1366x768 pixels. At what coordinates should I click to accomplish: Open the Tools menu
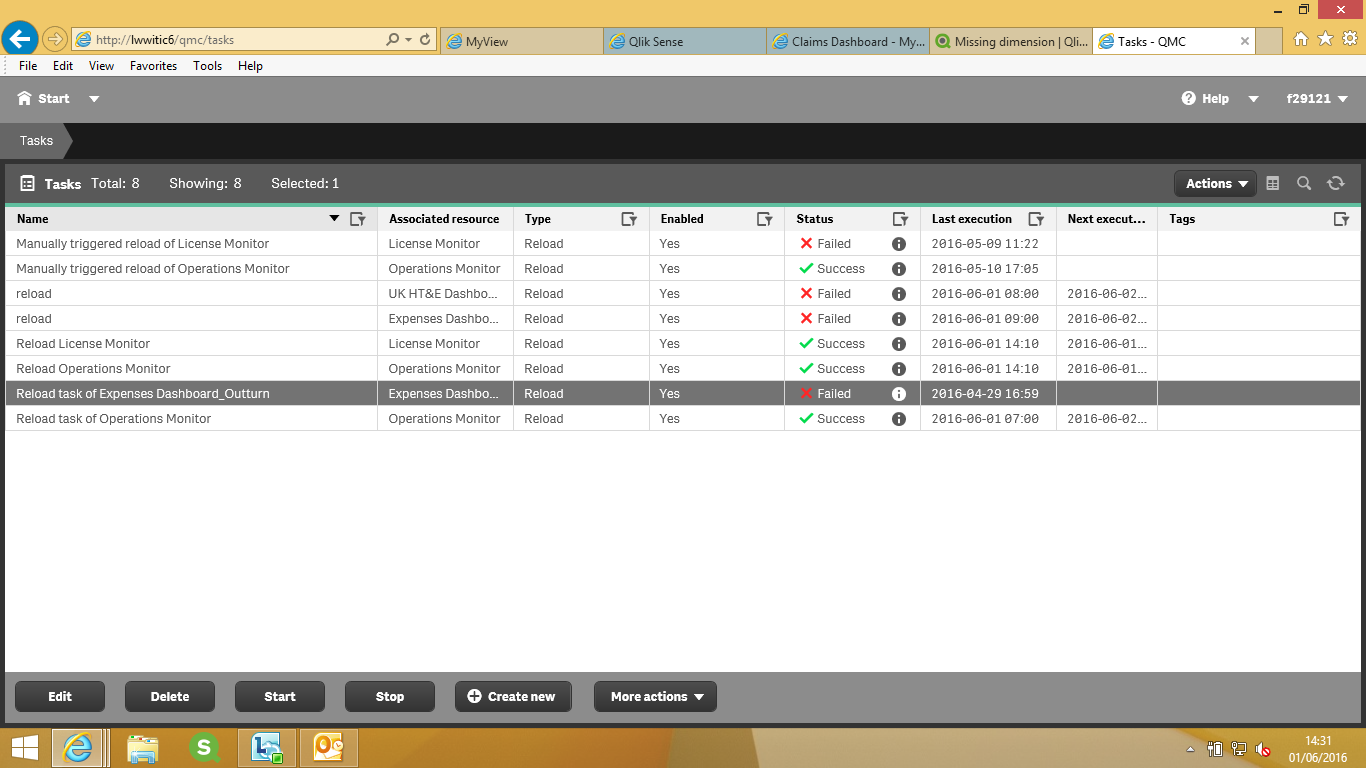coord(207,66)
